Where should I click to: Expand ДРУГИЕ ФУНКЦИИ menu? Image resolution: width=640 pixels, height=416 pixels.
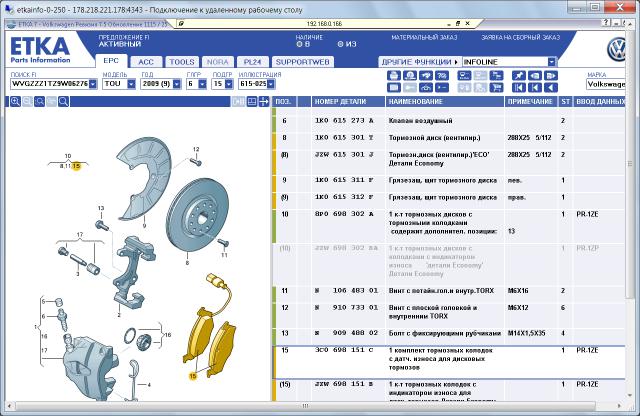click(x=420, y=62)
